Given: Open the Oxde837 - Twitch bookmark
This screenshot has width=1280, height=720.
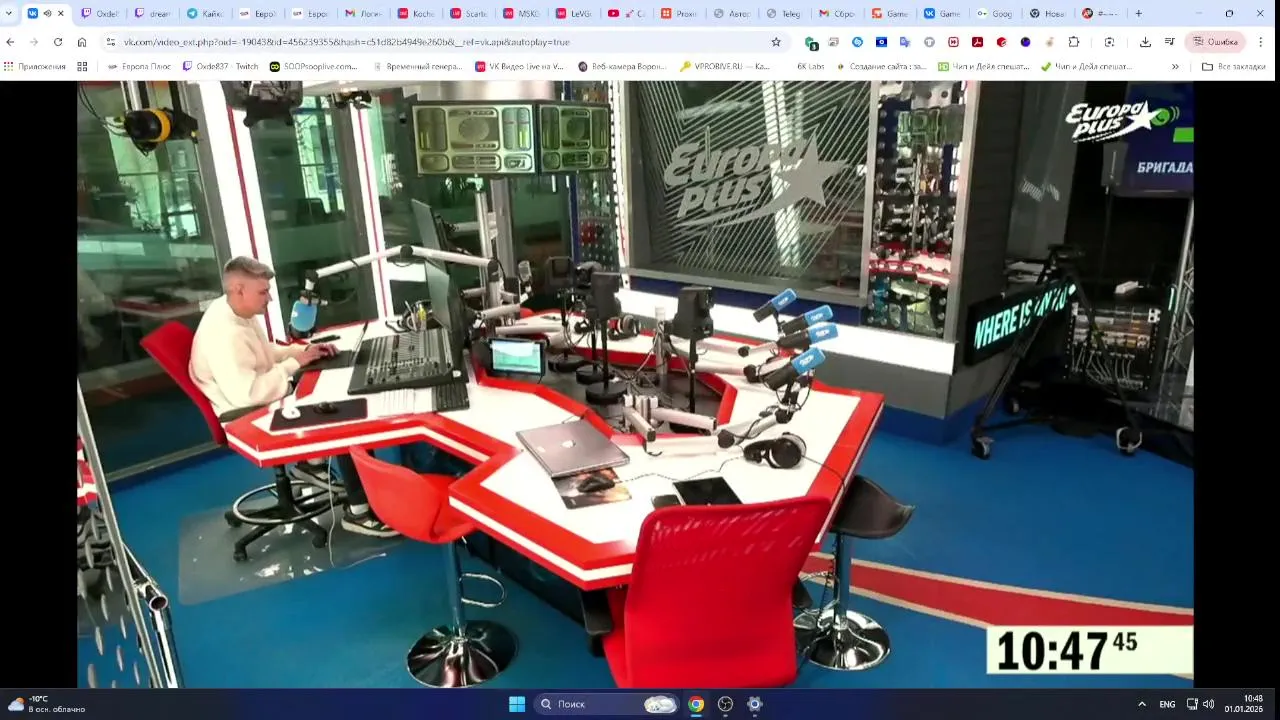Looking at the screenshot, I should tap(220, 67).
